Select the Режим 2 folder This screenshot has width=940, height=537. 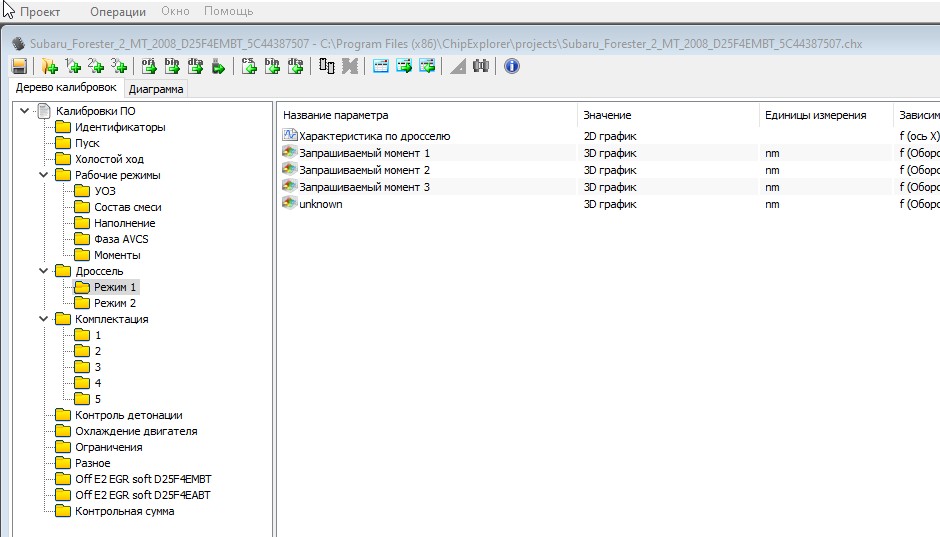[114, 303]
